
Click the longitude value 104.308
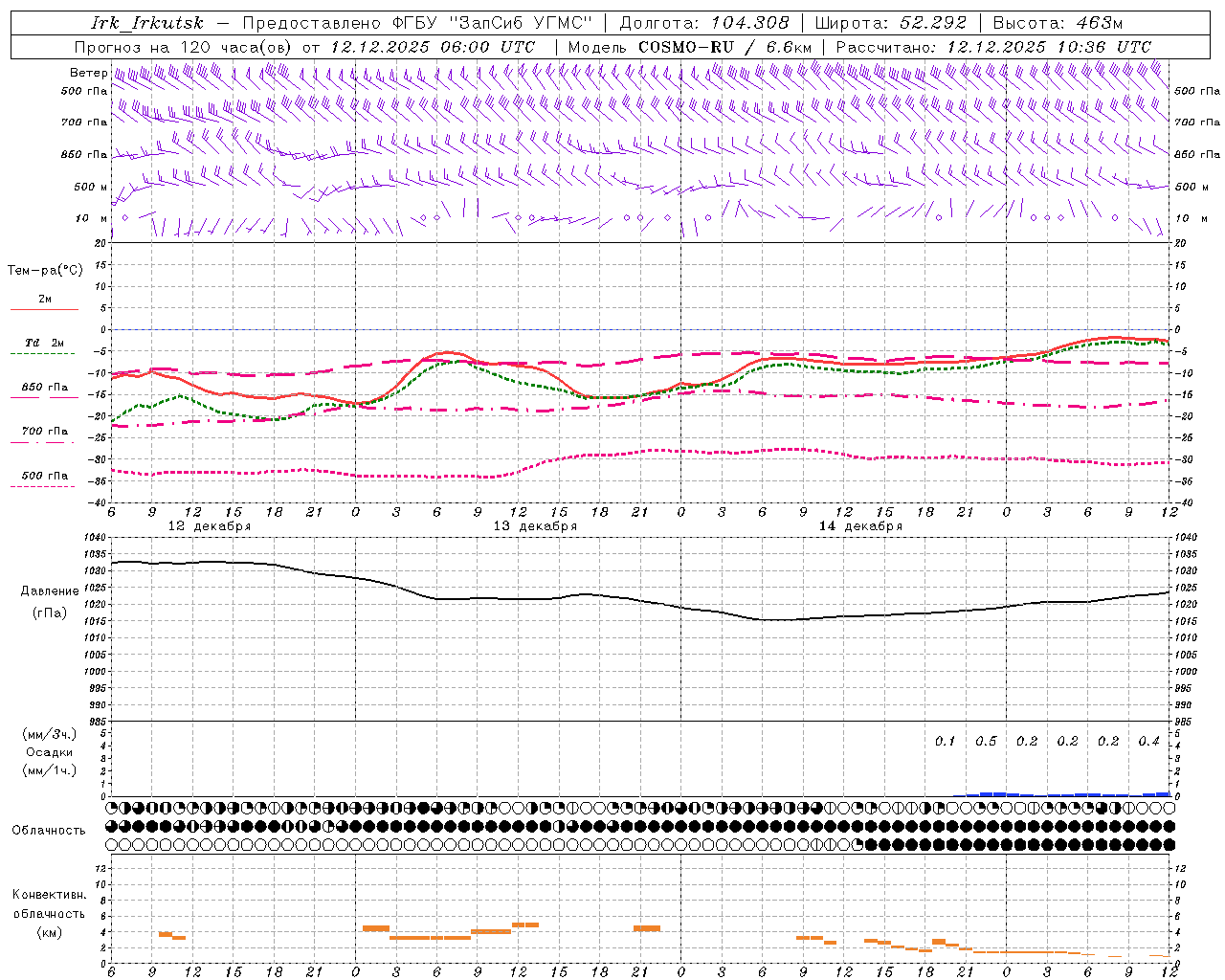click(x=749, y=23)
